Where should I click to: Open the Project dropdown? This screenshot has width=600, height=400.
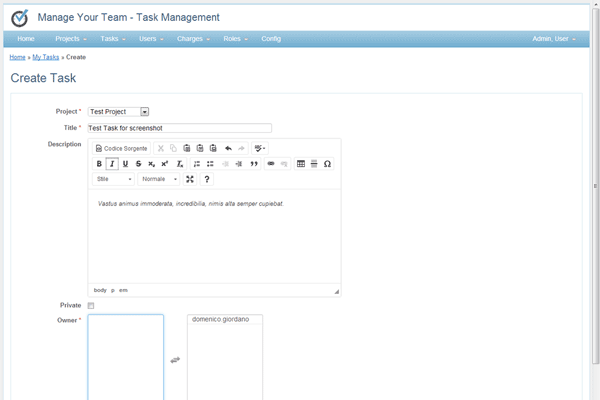pos(144,112)
